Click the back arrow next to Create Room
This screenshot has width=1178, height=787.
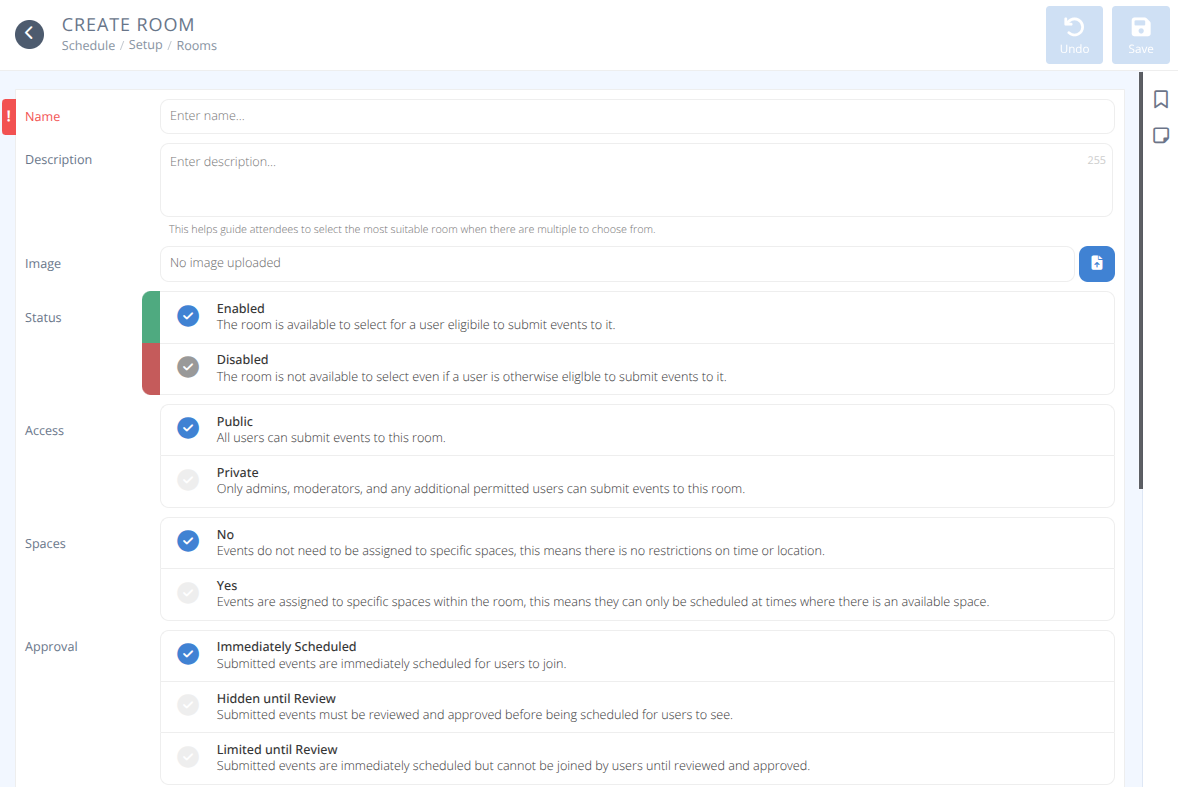point(29,33)
